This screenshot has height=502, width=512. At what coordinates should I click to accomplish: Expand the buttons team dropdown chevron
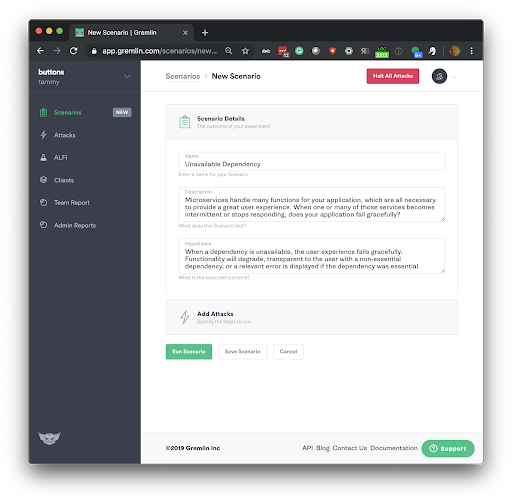coord(127,77)
